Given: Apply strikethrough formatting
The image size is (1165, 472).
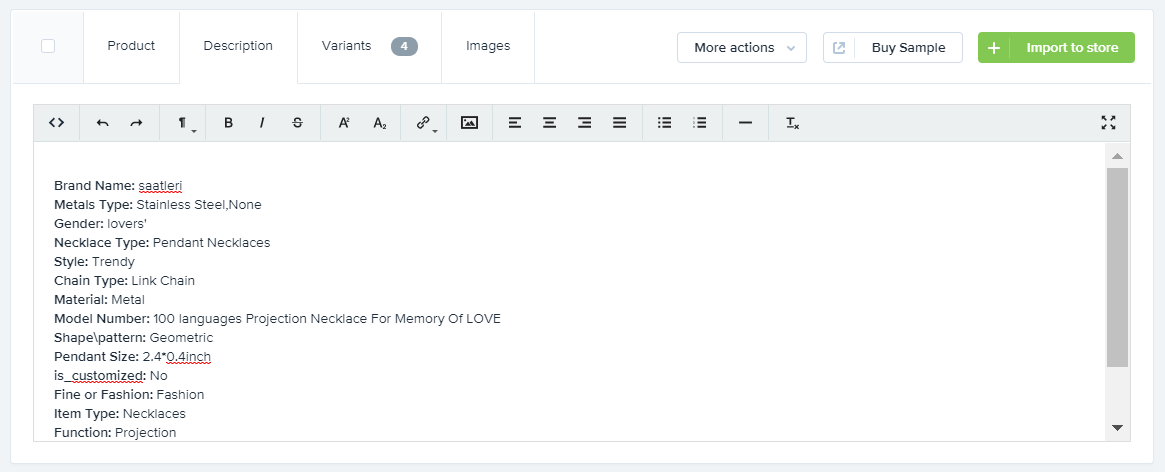Looking at the screenshot, I should tap(297, 123).
